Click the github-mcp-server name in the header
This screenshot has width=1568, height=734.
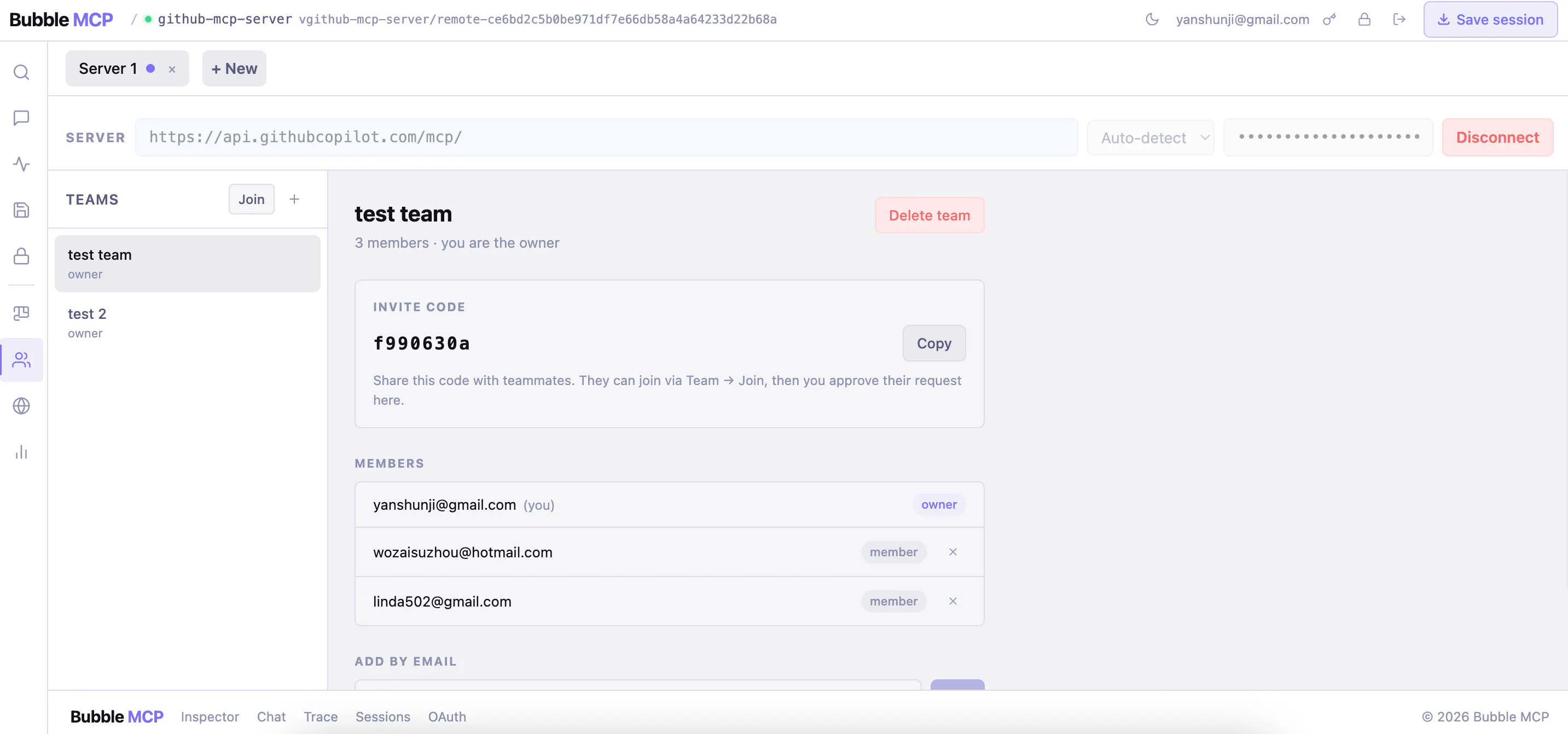[x=225, y=20]
